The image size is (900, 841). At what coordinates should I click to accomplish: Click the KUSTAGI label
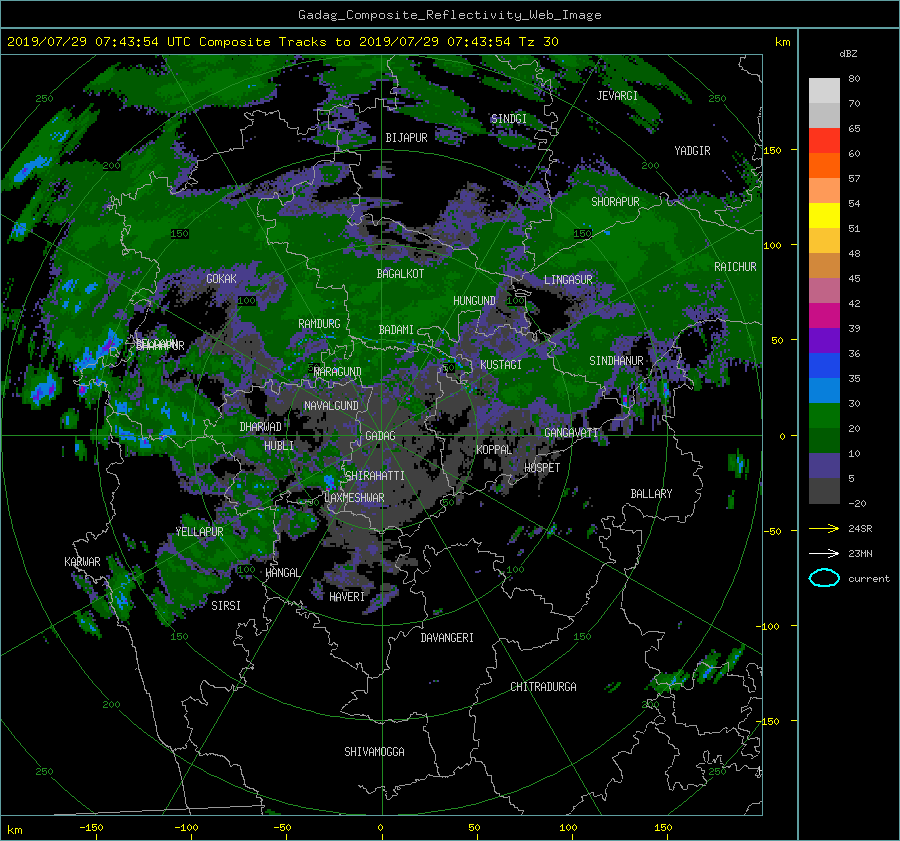coord(501,365)
